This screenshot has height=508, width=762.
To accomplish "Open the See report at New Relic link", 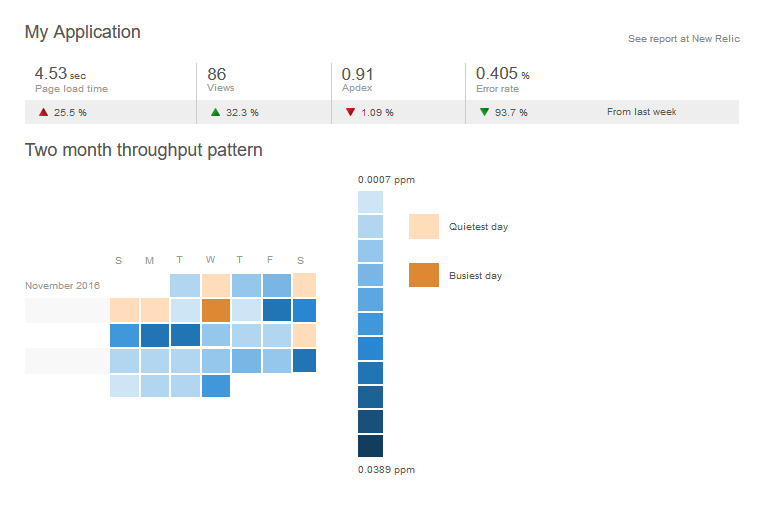I will click(683, 39).
